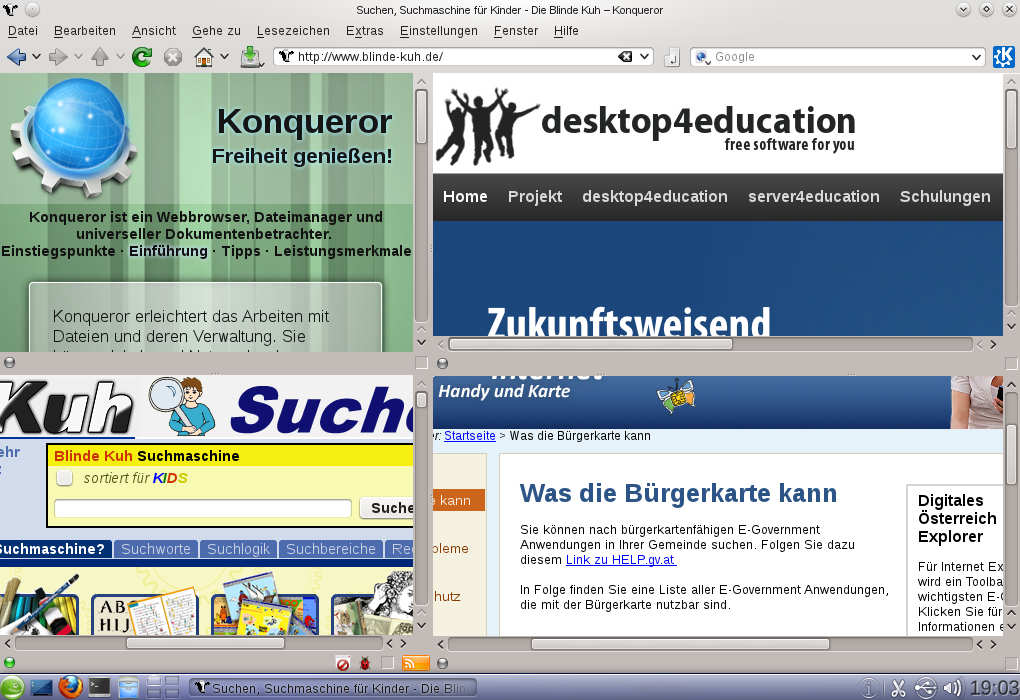Launch Firefox from the taskbar
Screen dimensions: 1020x700
point(70,687)
